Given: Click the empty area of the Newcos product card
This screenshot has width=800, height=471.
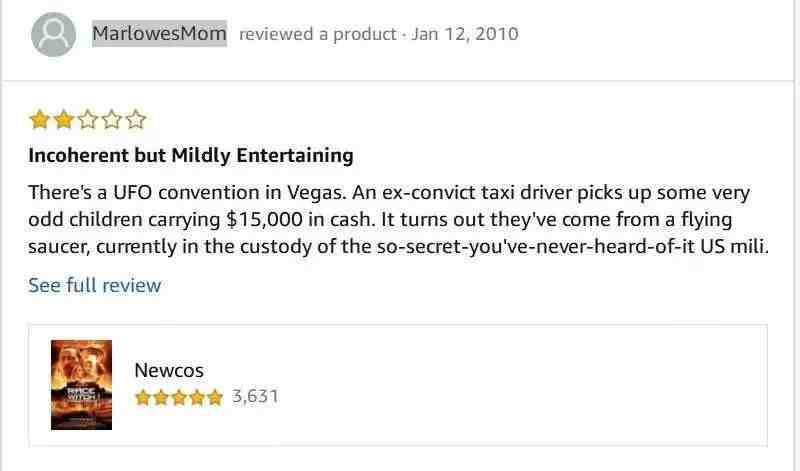Looking at the screenshot, I should [x=510, y=385].
